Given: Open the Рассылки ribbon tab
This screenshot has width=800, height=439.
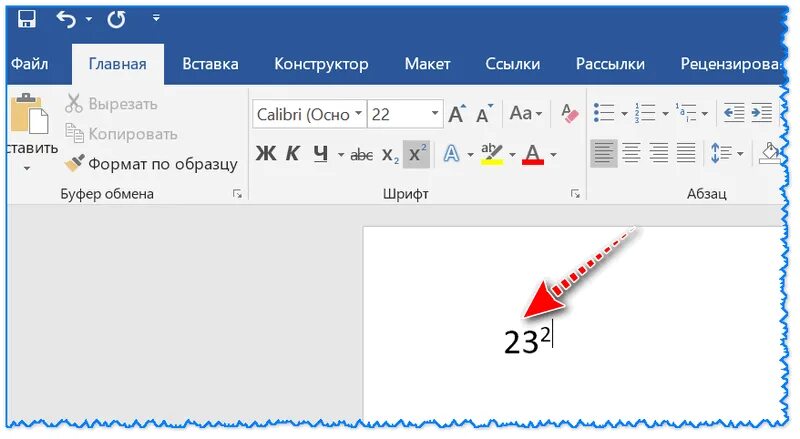Looking at the screenshot, I should point(610,64).
